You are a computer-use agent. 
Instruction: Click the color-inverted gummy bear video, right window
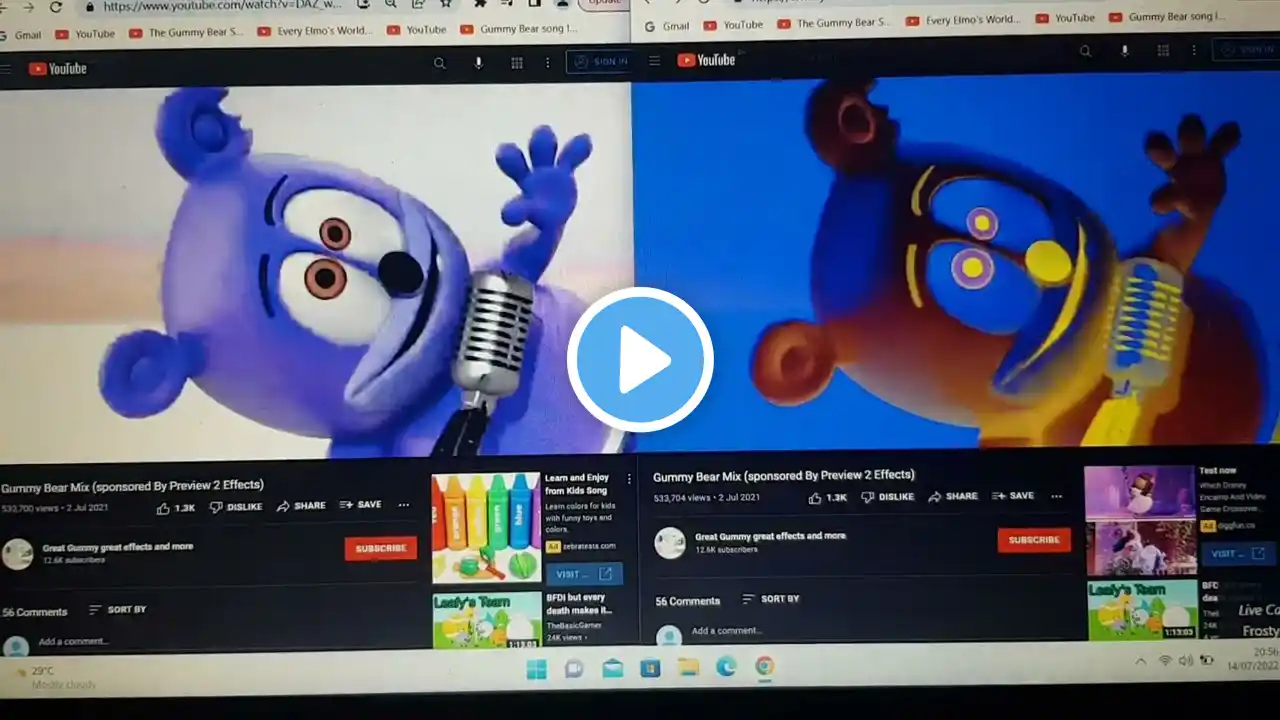956,262
